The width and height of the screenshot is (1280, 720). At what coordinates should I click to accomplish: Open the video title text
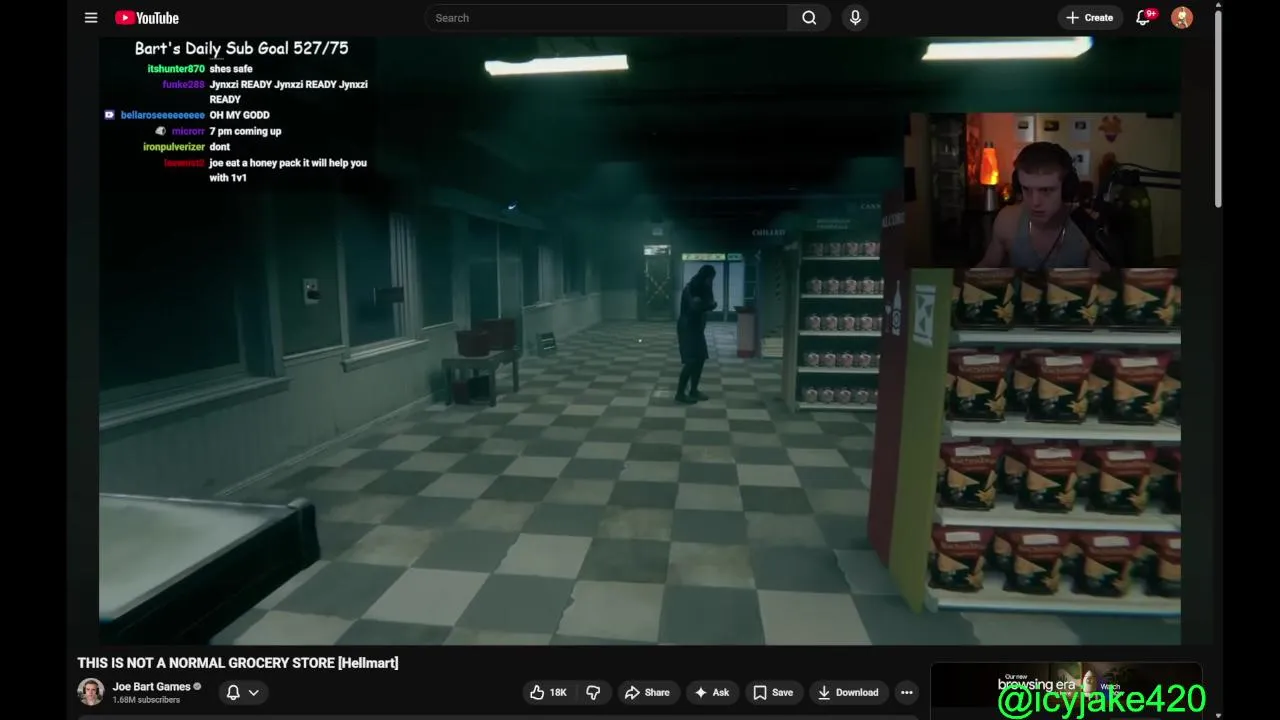click(x=238, y=663)
